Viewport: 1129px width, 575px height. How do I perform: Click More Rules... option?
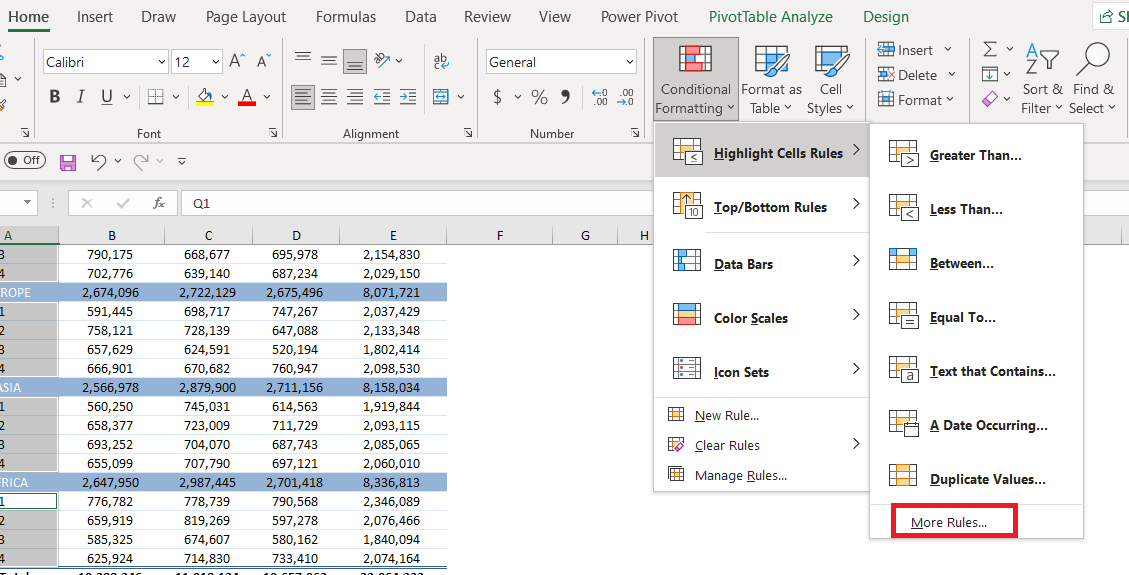(949, 523)
